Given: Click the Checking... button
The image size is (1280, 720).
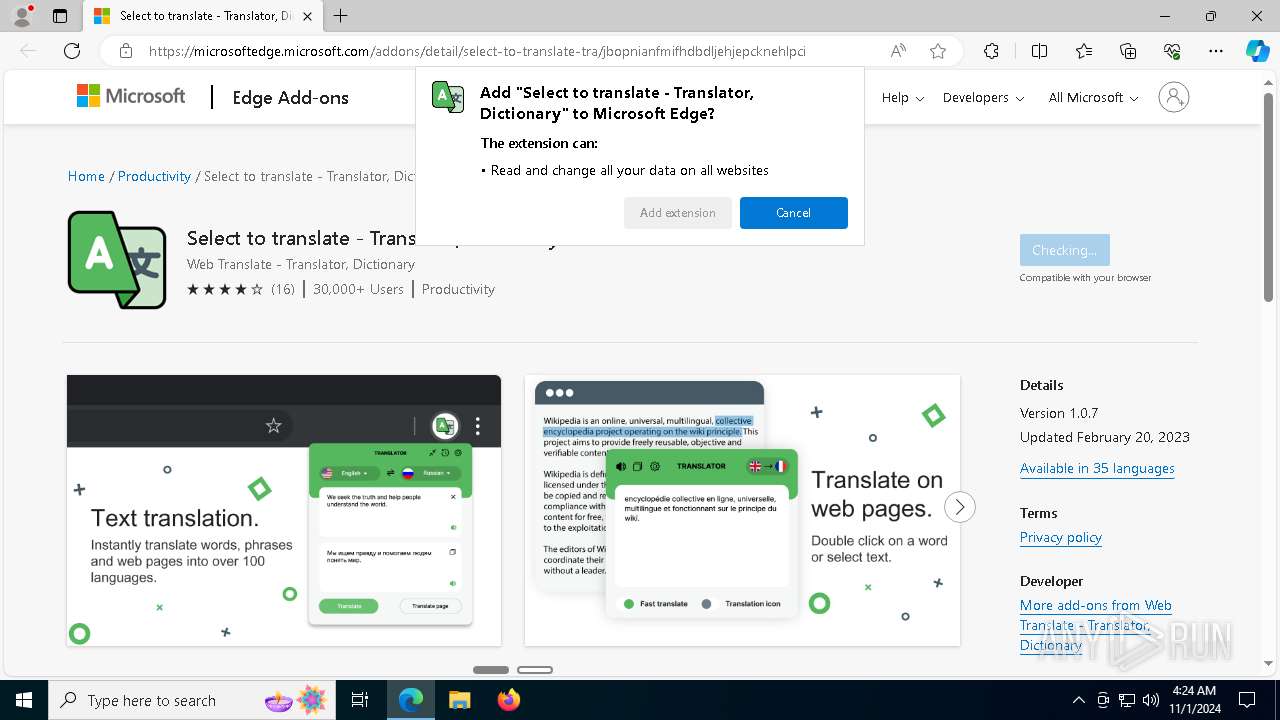Looking at the screenshot, I should tap(1064, 250).
